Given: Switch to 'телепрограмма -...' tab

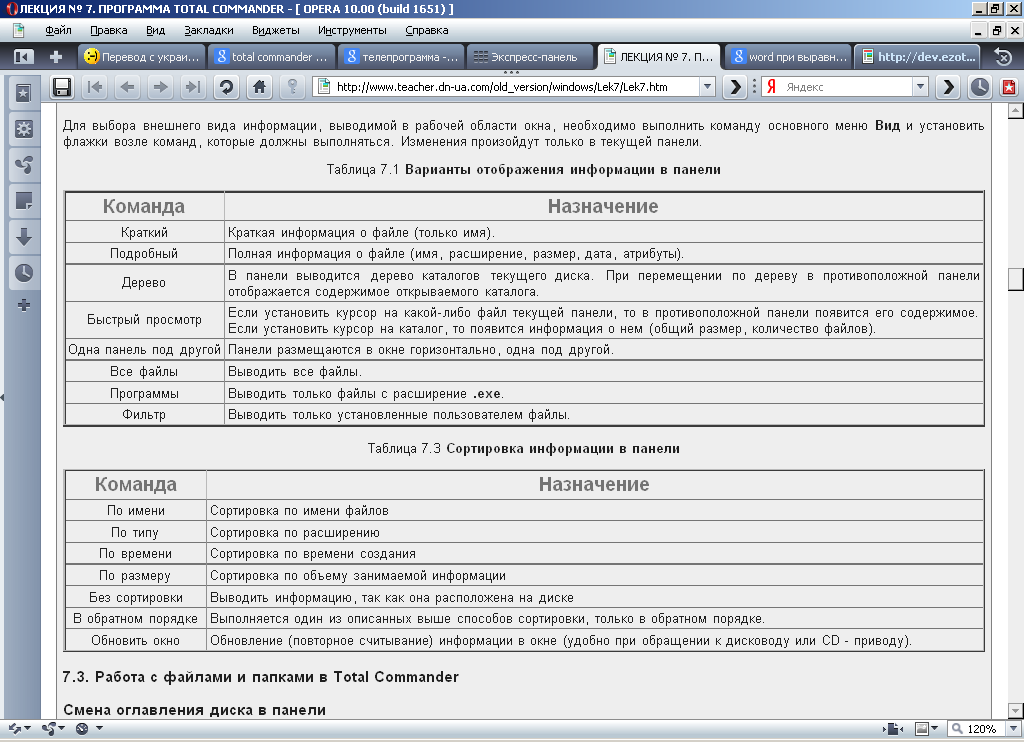Looking at the screenshot, I should (x=401, y=57).
